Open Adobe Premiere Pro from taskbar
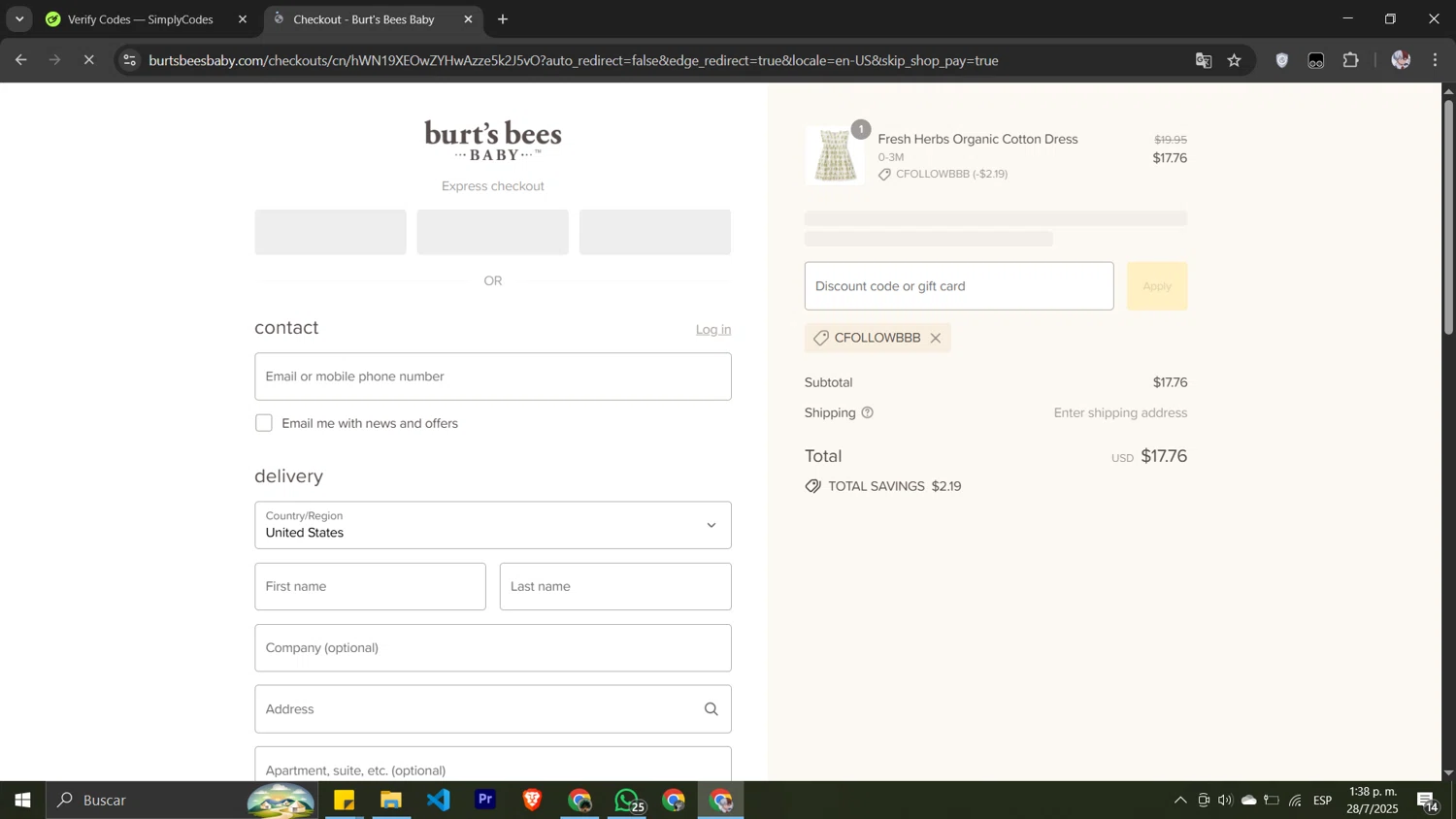 [485, 801]
